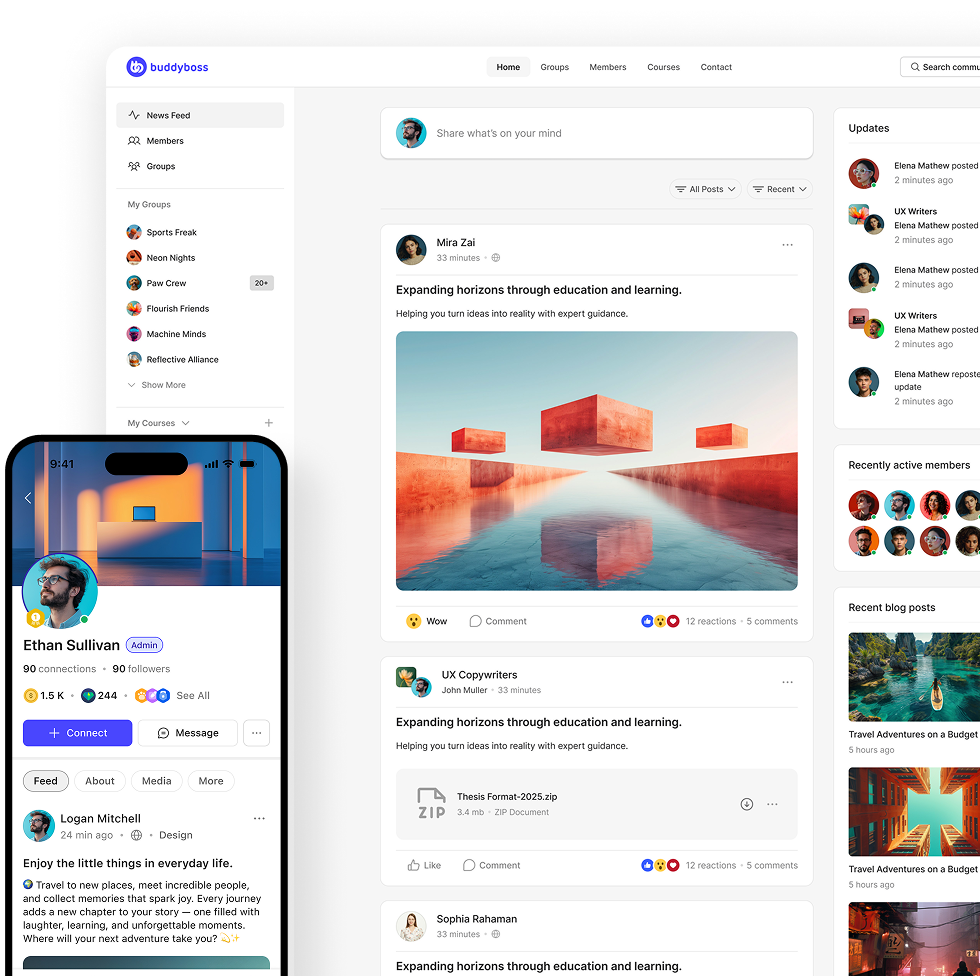980x976 pixels.
Task: Switch to the Home tab
Action: click(x=508, y=67)
